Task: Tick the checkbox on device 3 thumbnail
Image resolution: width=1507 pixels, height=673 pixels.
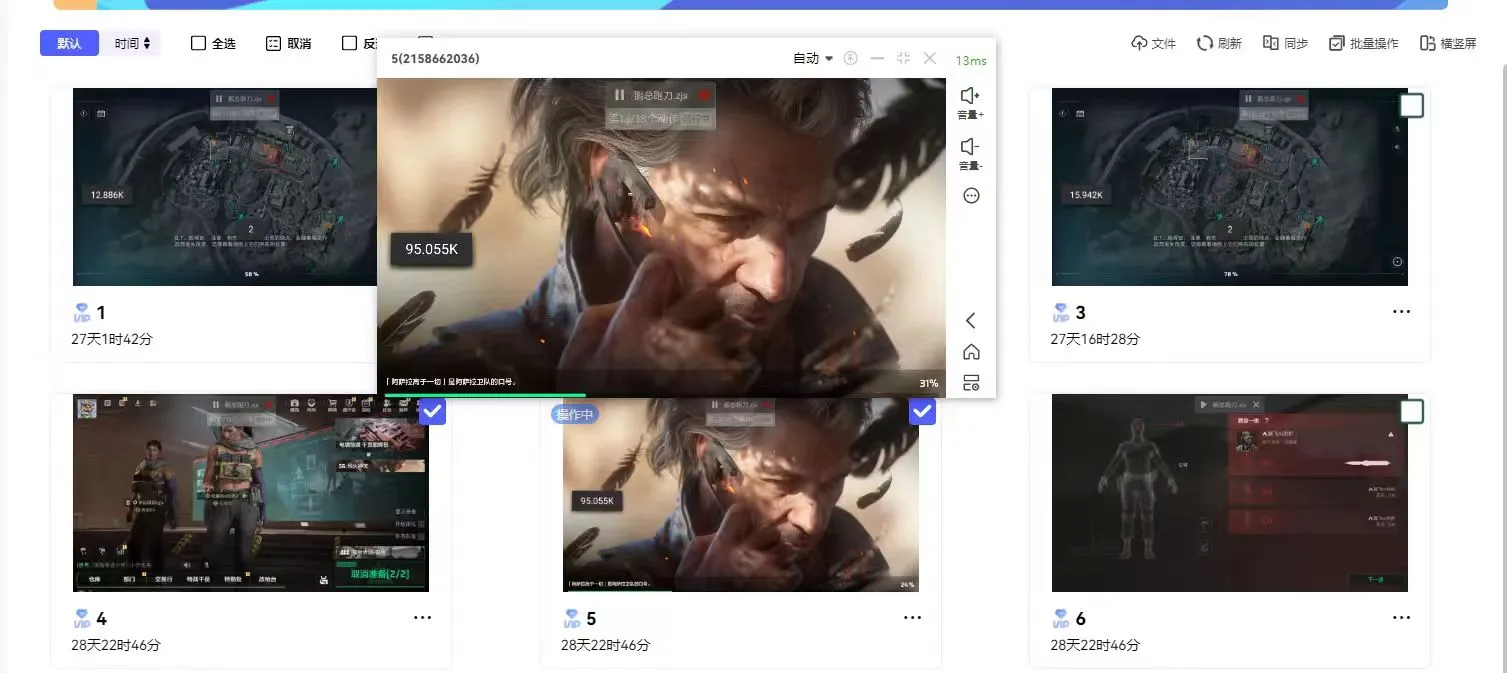Action: pyautogui.click(x=1411, y=105)
